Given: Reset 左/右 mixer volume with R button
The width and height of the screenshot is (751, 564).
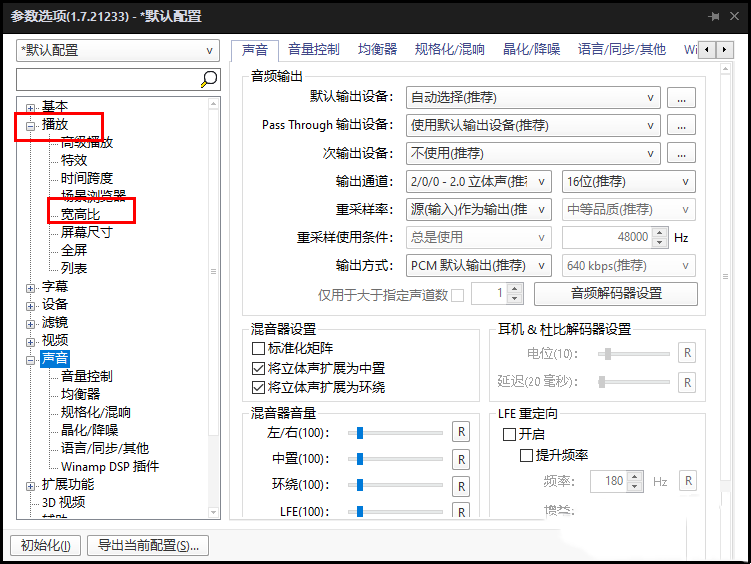Looking at the screenshot, I should (461, 432).
